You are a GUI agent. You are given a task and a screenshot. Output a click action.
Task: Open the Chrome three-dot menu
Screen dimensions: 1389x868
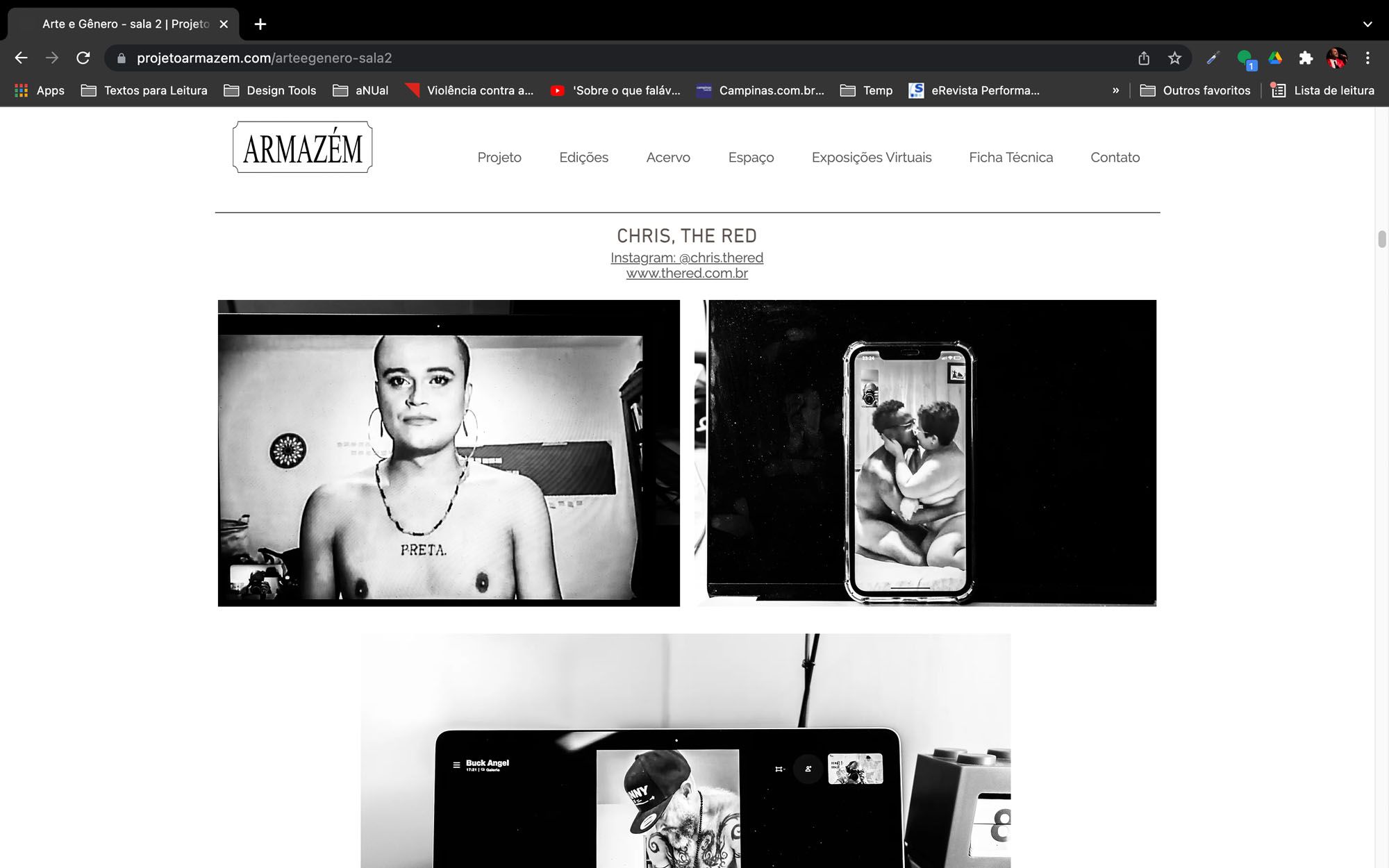(x=1367, y=58)
